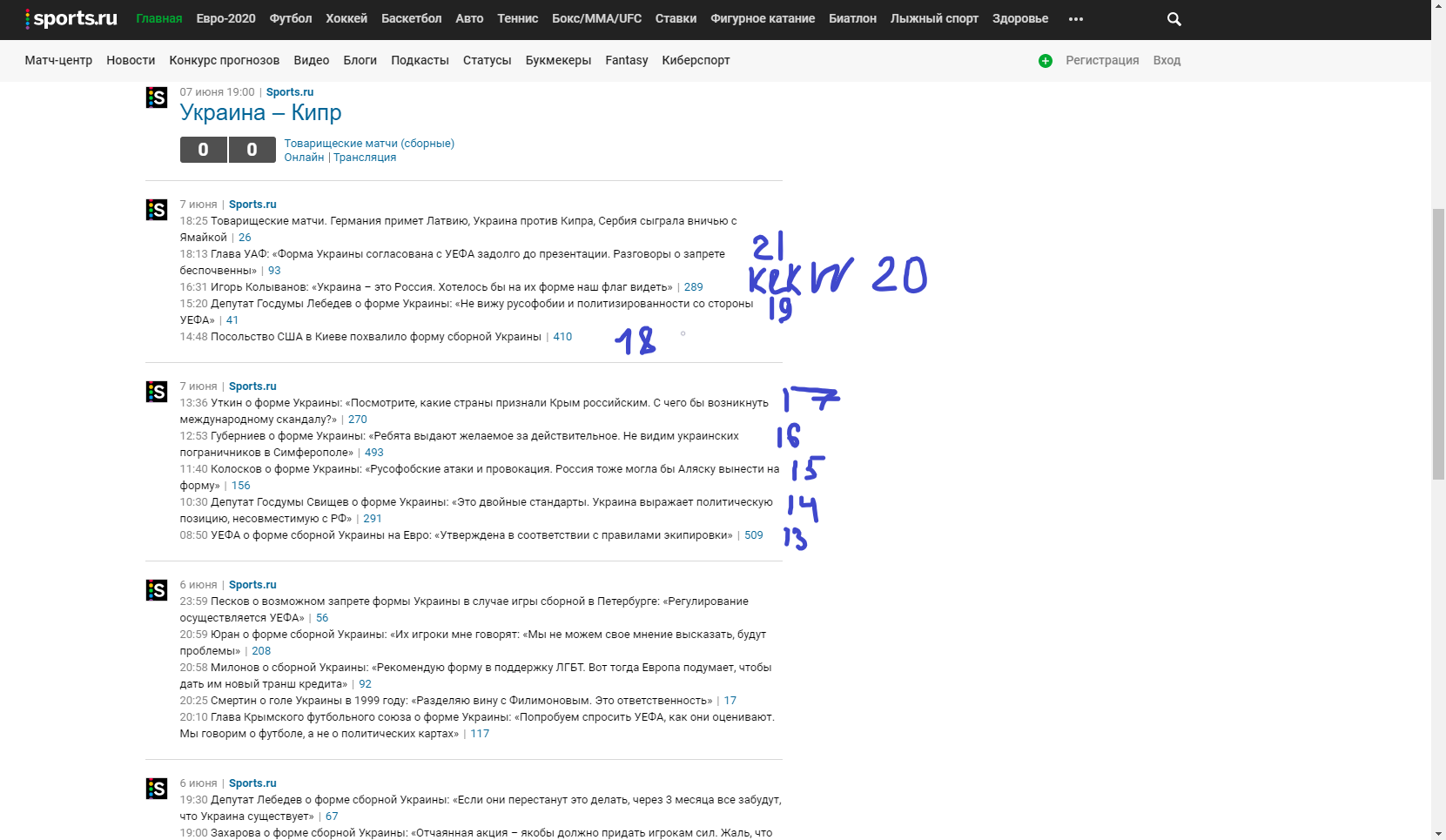Viewport: 1446px width, 840px height.
Task: Open the Баскетбол section
Action: coord(411,18)
